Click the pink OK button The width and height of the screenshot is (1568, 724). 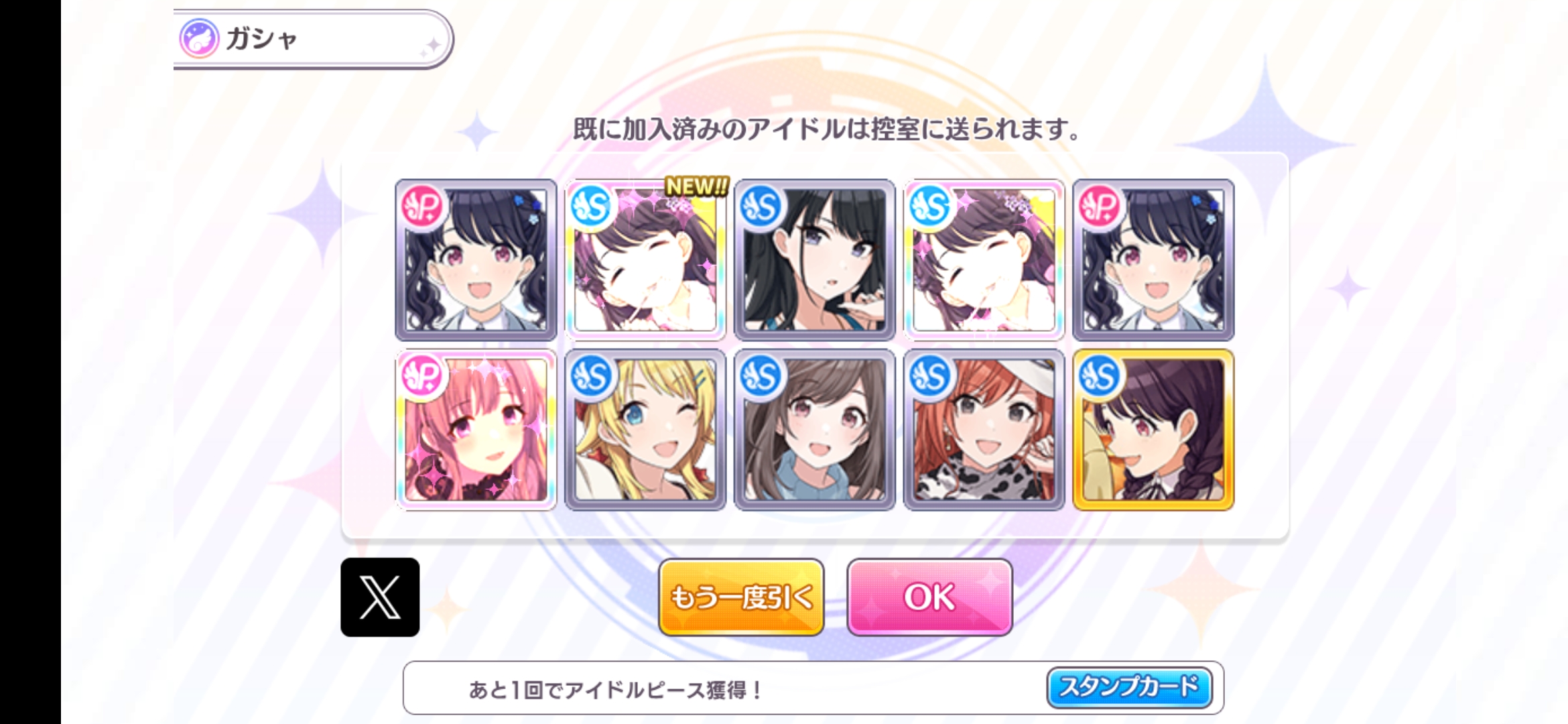click(929, 597)
